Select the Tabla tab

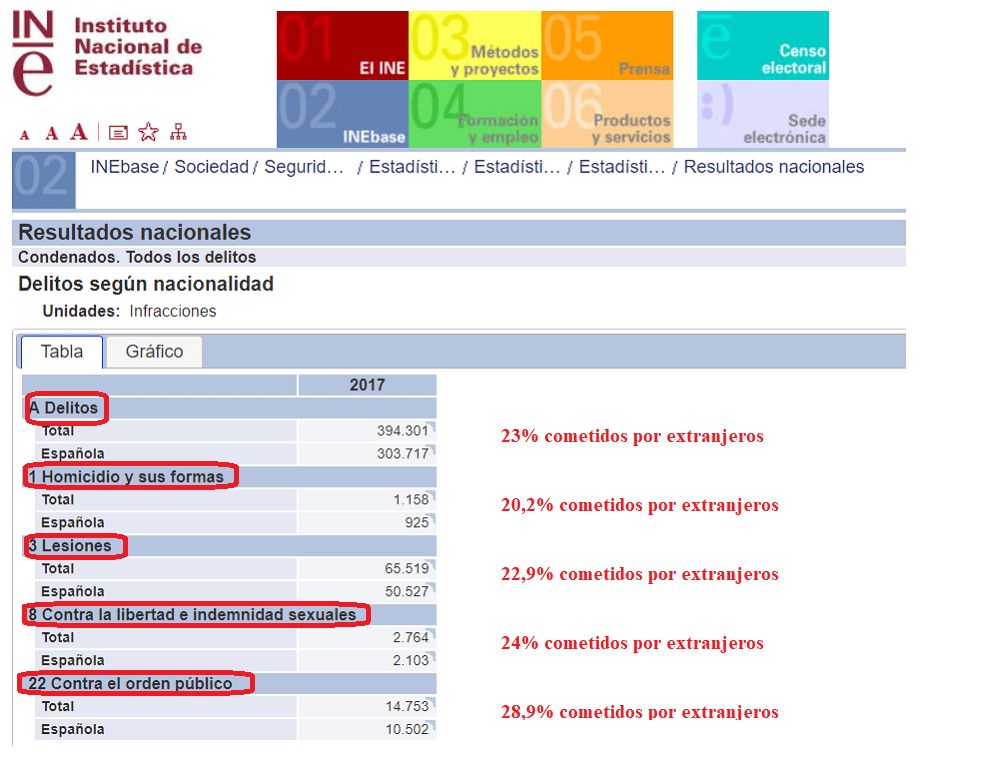[62, 352]
